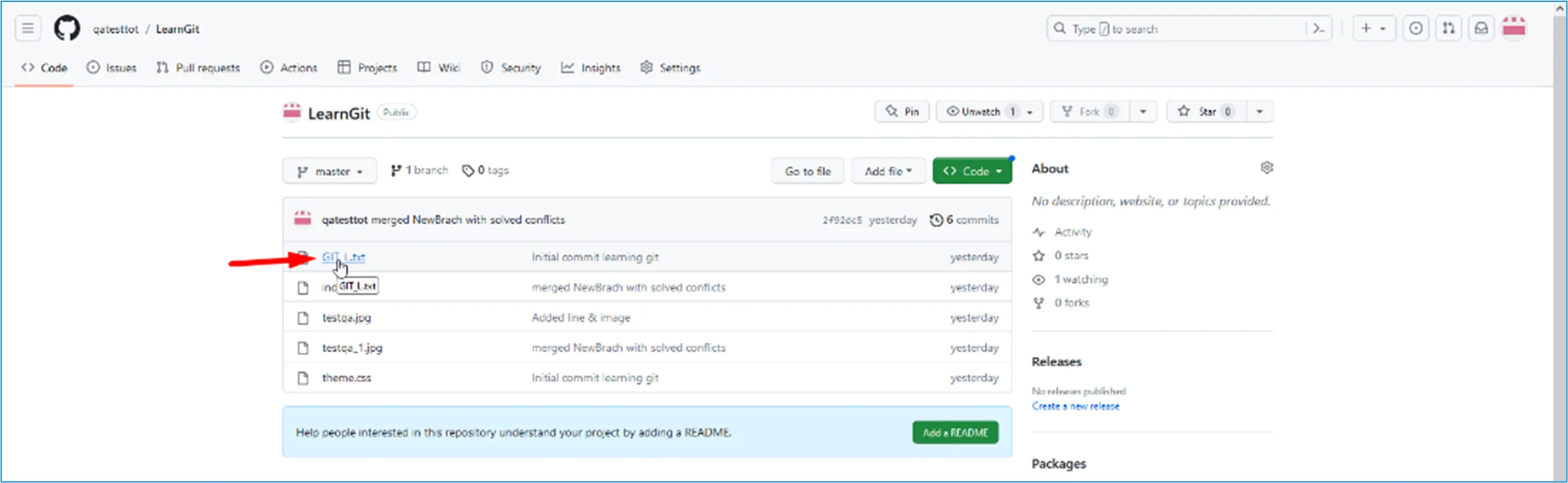The image size is (1568, 483).
Task: Open the notifications inbox icon
Action: tap(1481, 29)
